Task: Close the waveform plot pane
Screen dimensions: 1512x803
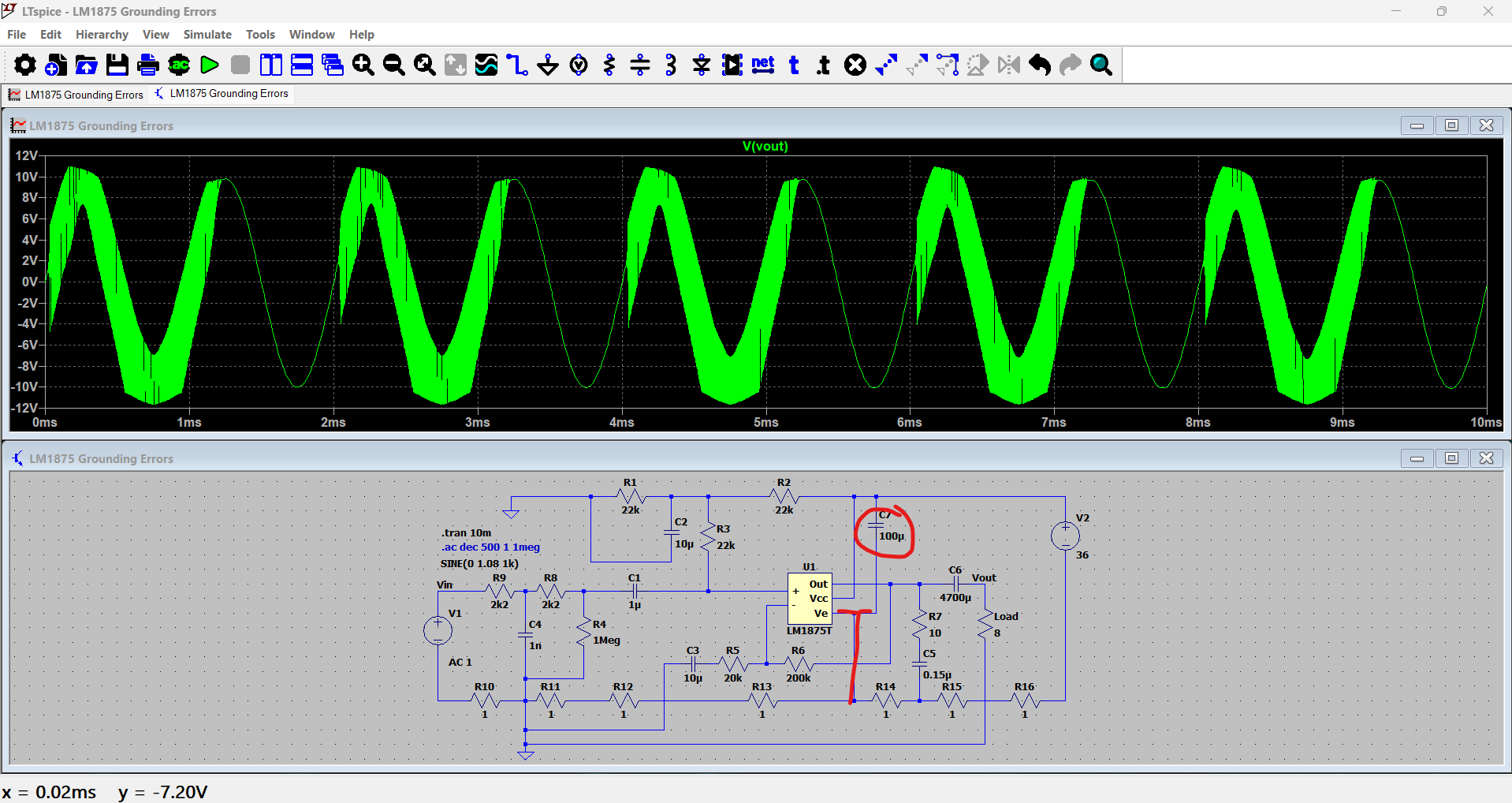Action: click(x=1486, y=125)
